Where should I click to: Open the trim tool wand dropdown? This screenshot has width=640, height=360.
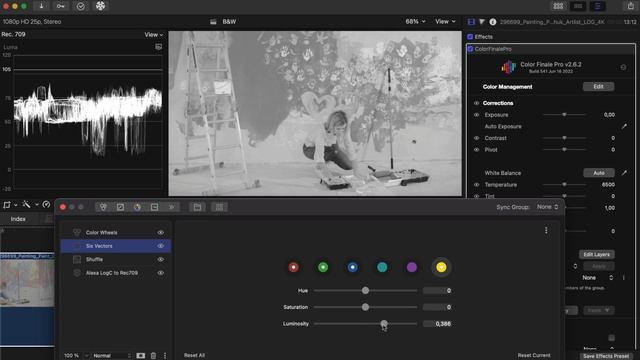[30, 204]
